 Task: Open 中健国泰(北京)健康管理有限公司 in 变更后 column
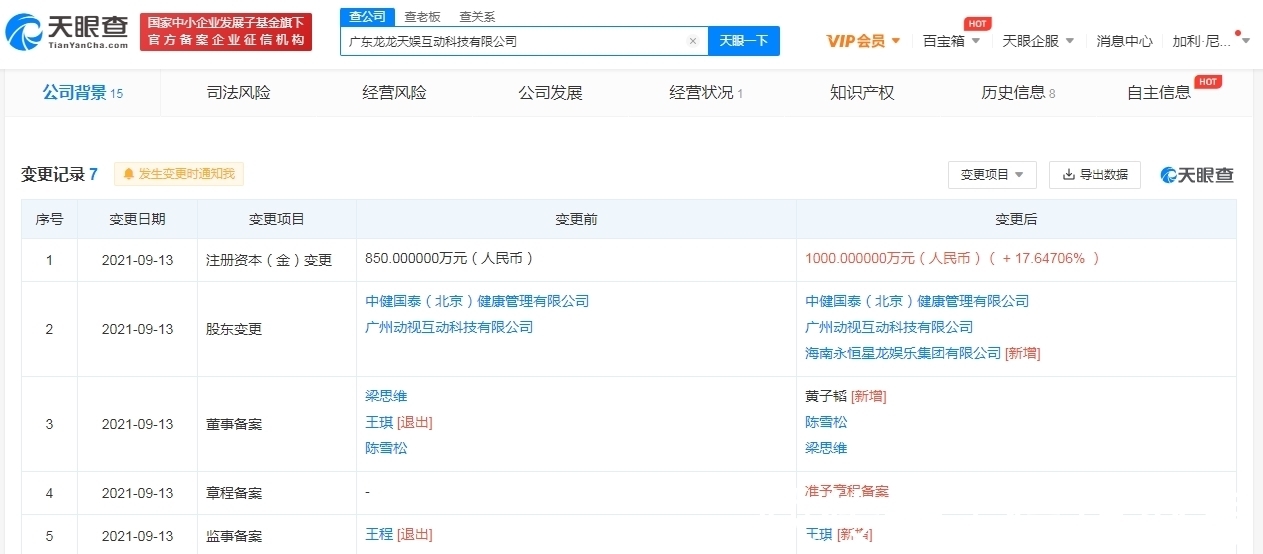(917, 301)
